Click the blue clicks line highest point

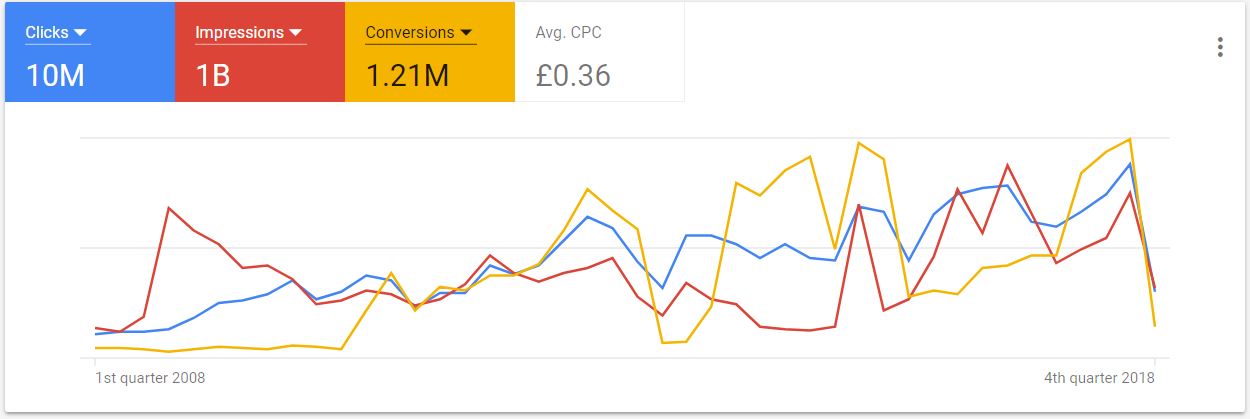[x=1130, y=163]
